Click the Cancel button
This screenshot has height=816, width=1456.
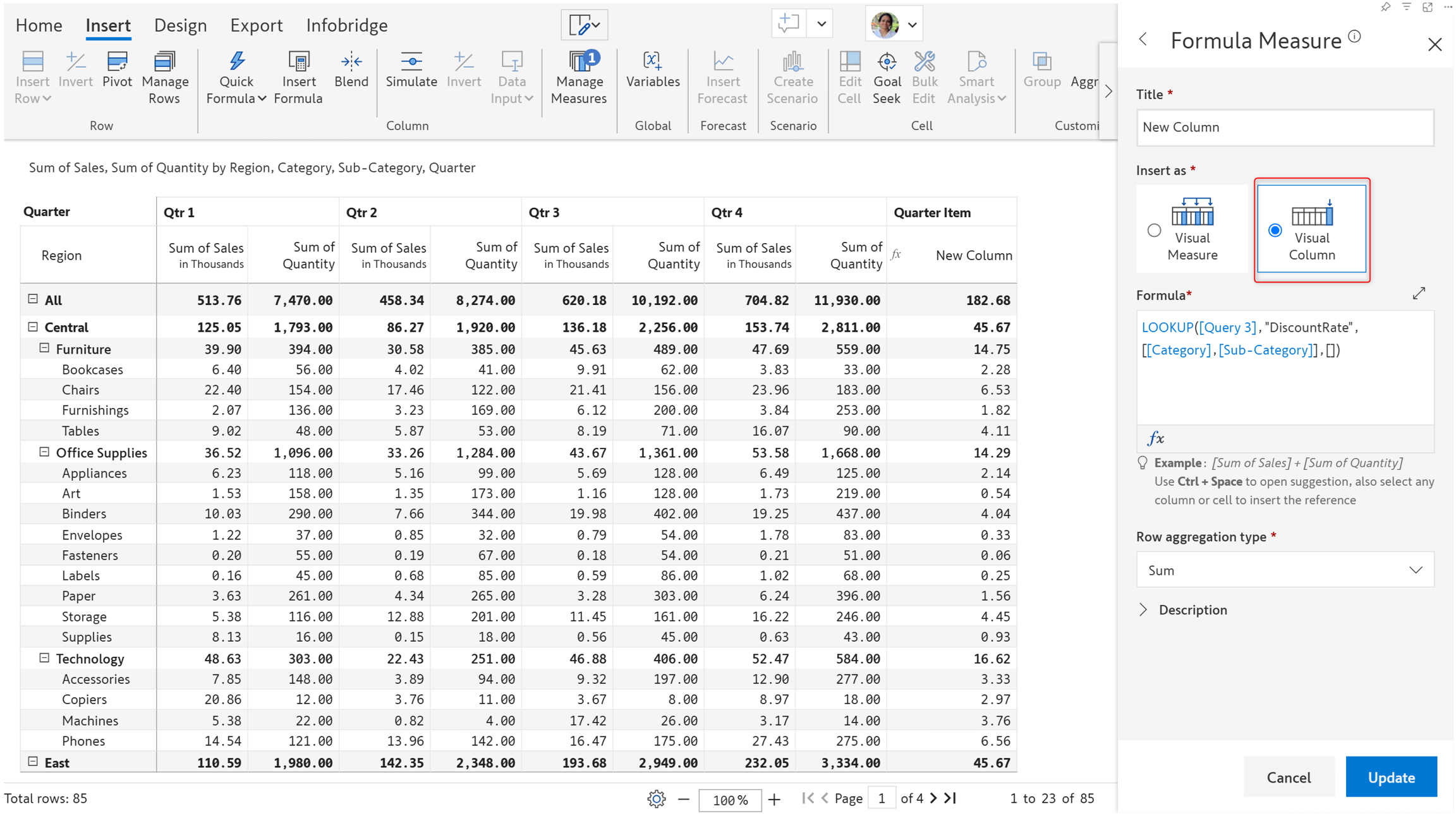click(1289, 777)
